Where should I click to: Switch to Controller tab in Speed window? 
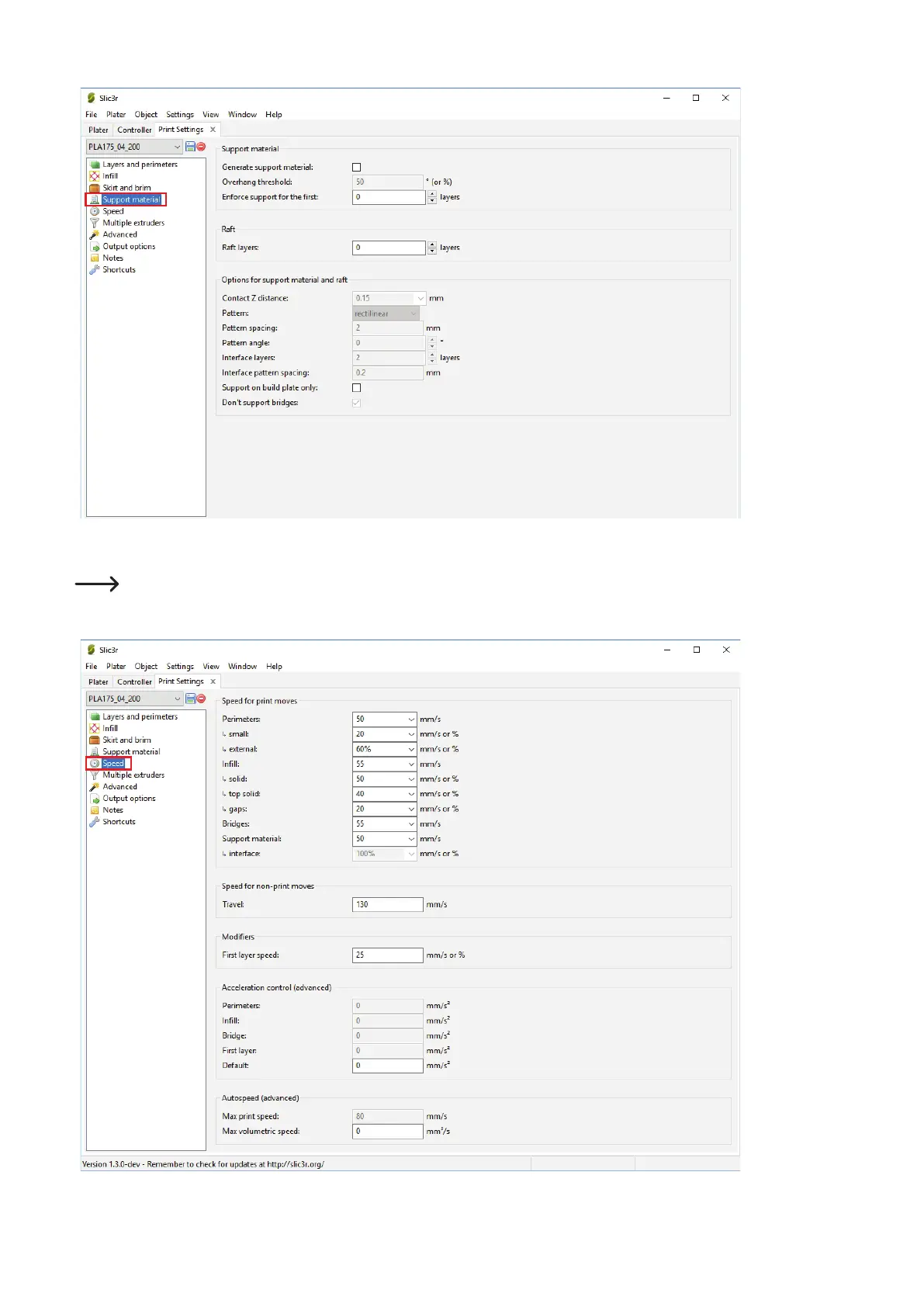tap(134, 682)
